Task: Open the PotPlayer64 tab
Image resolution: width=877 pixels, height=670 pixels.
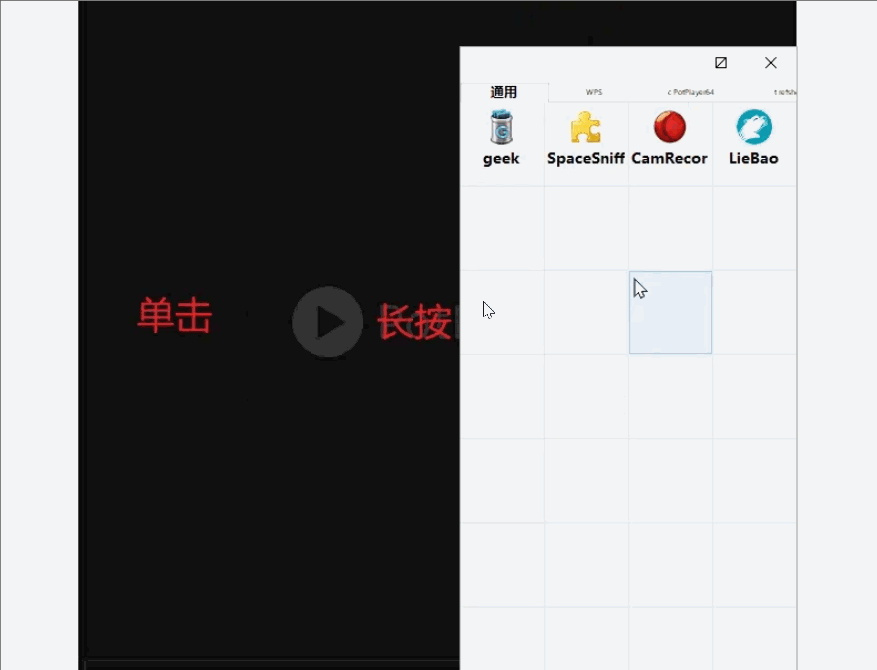Action: [688, 91]
